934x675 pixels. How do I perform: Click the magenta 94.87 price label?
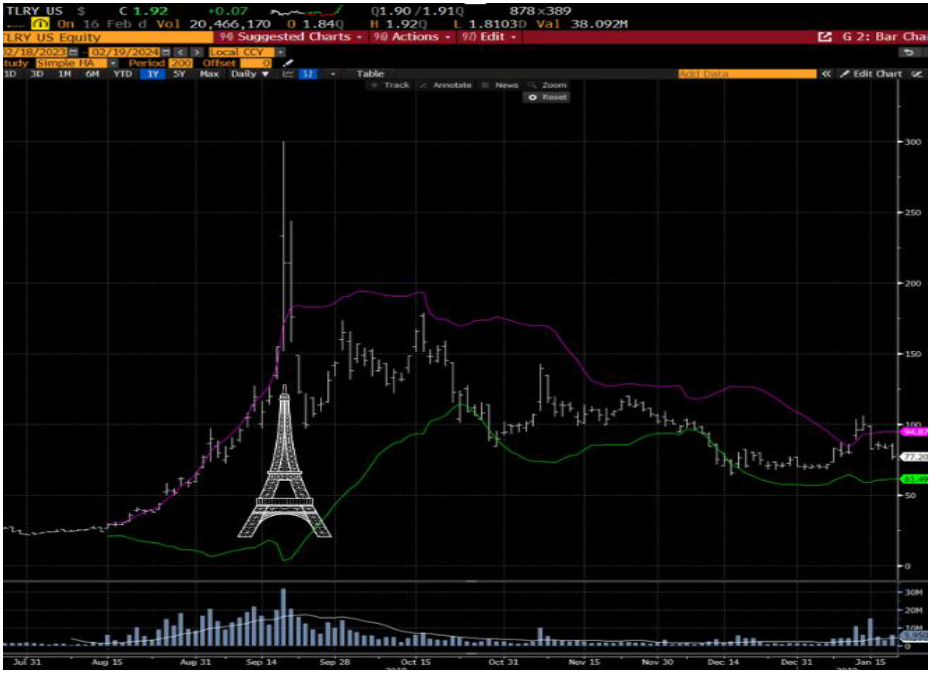914,431
